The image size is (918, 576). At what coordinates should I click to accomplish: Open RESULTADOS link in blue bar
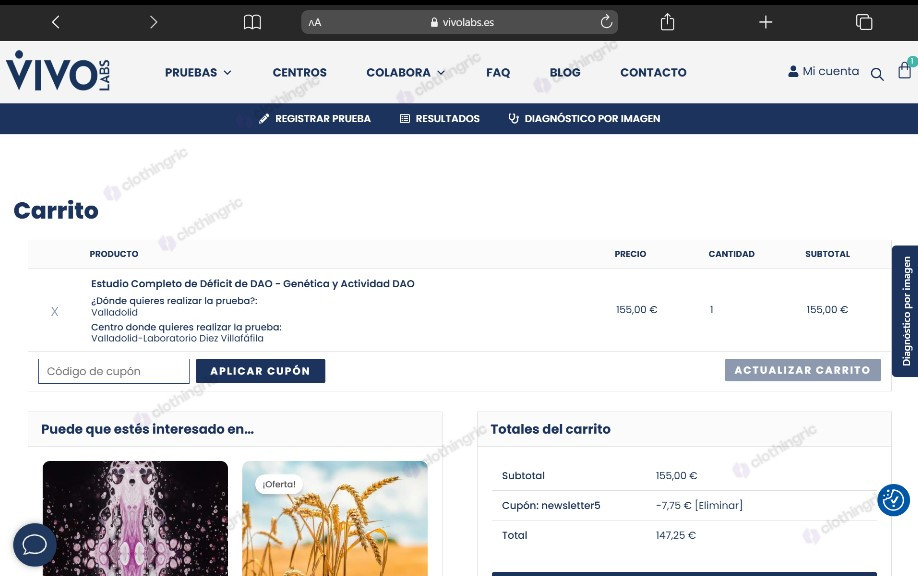[x=440, y=119]
